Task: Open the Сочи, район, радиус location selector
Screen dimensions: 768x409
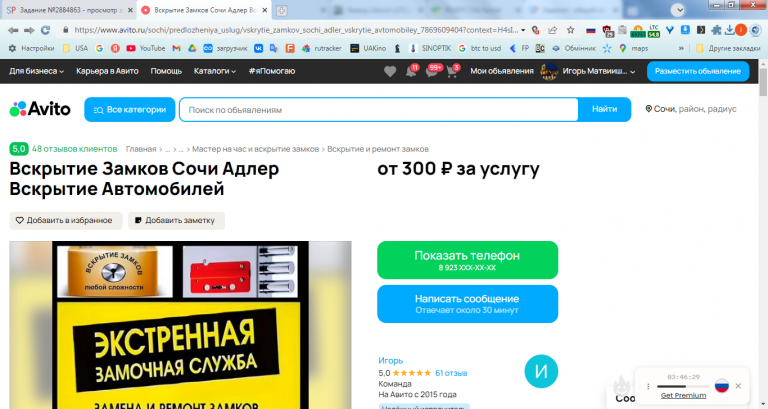Action: pos(691,109)
